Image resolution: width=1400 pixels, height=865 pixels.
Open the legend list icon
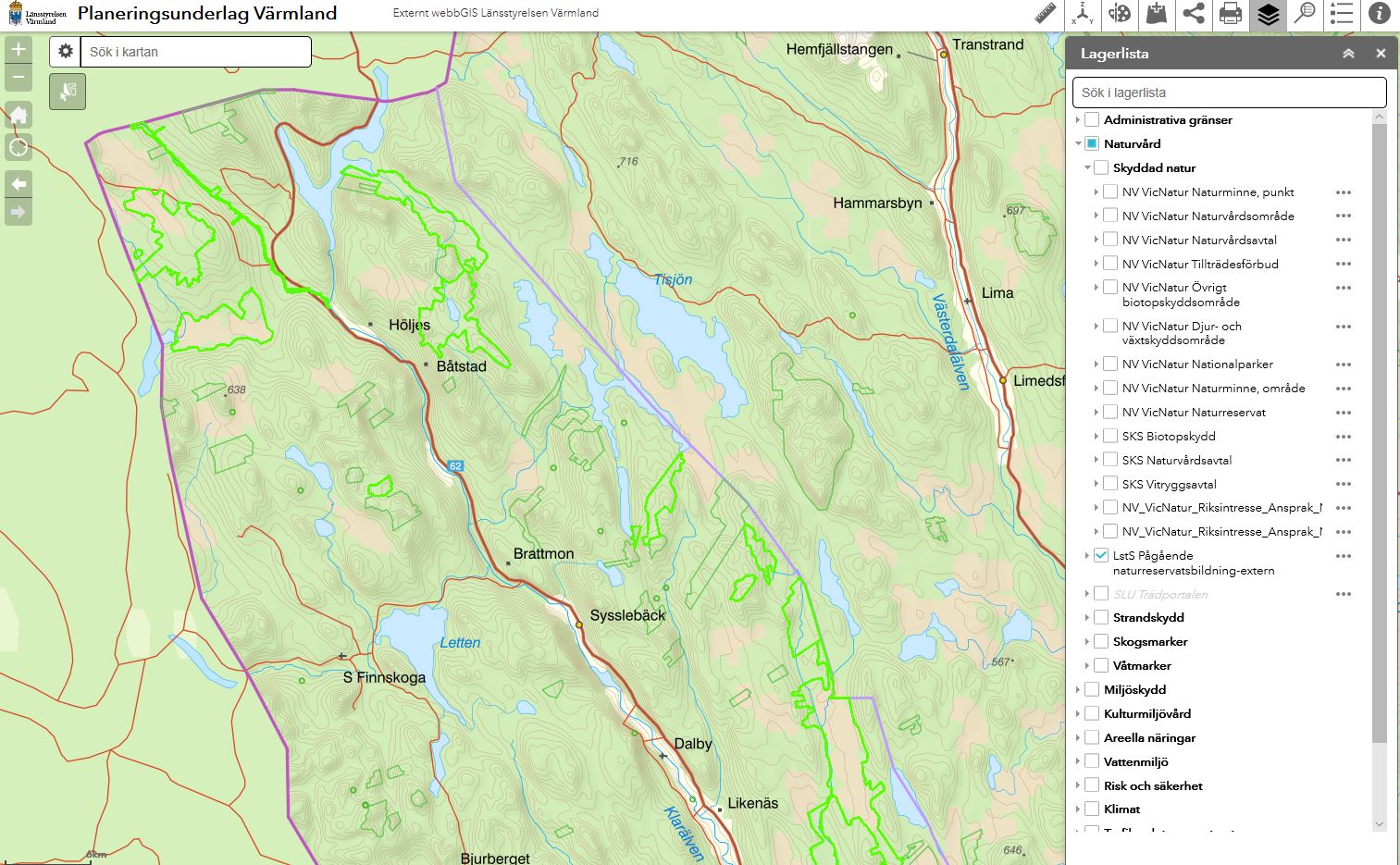coord(1342,14)
